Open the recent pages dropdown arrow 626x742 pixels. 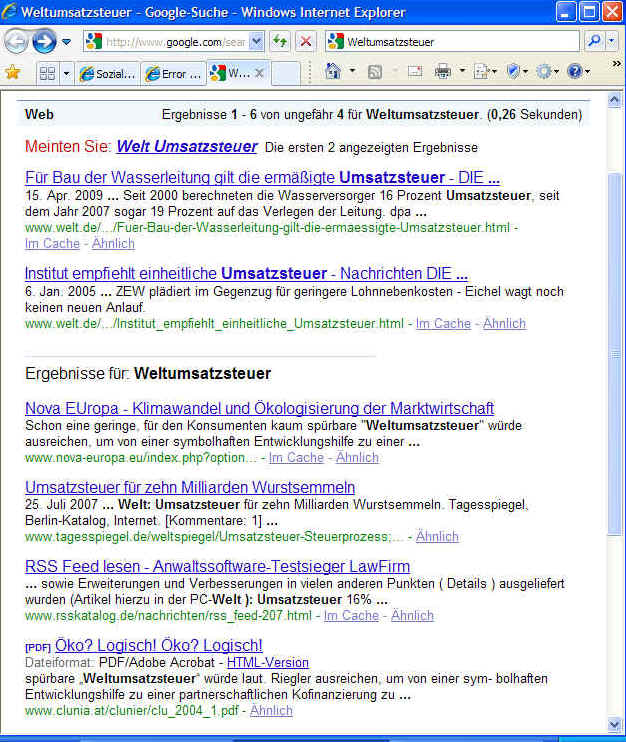[66, 42]
